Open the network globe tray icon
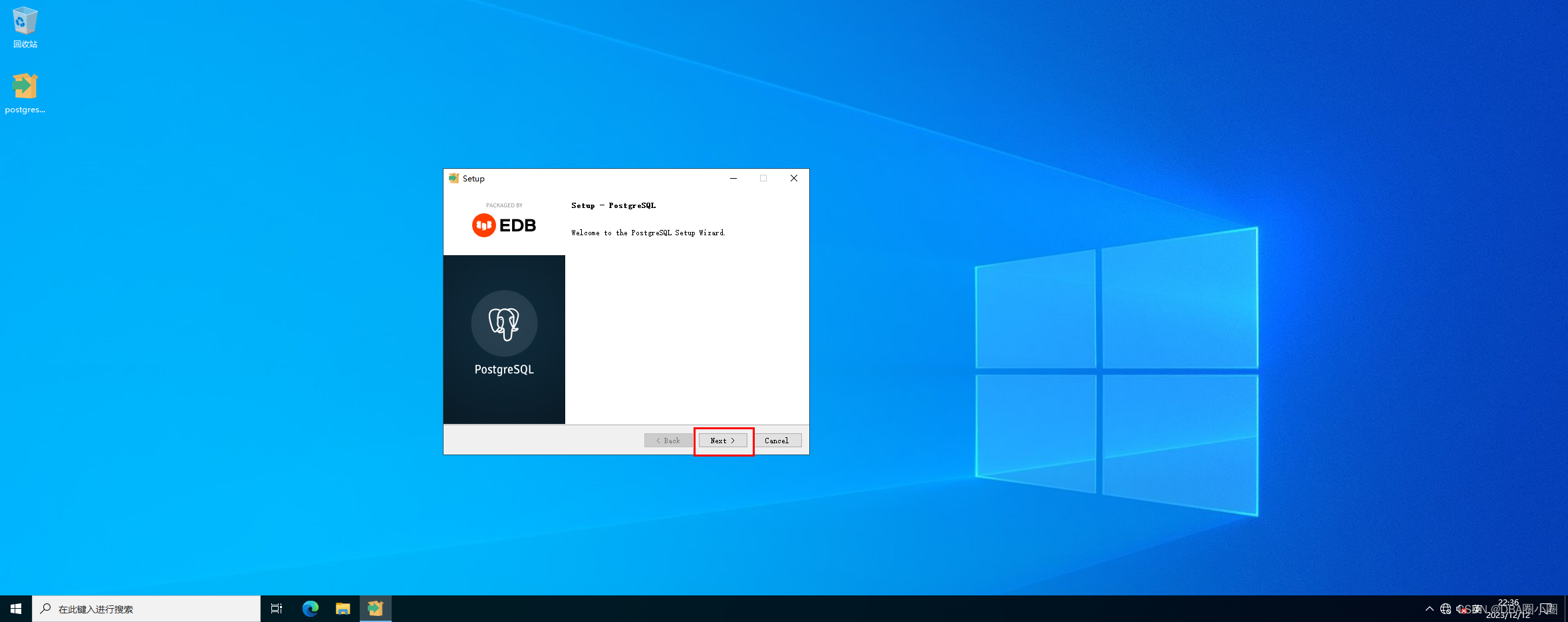Screen dimensions: 1568x622 tap(1446, 609)
